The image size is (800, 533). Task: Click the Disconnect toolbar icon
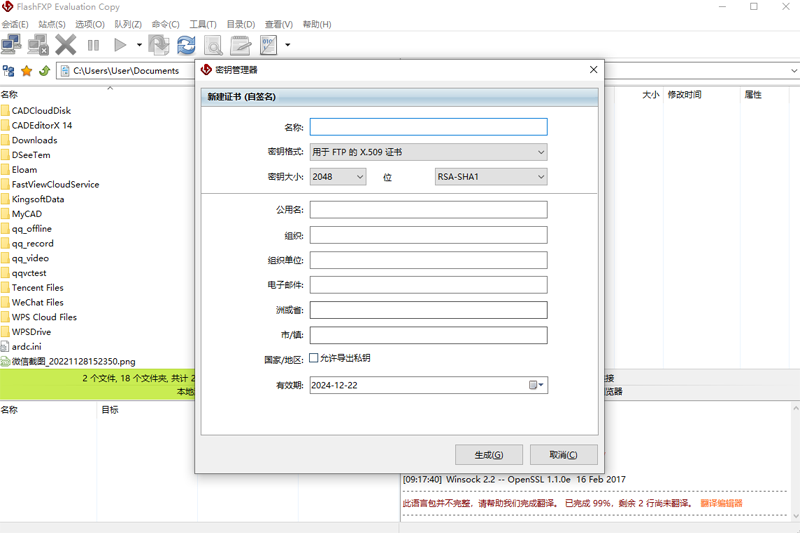click(x=38, y=44)
